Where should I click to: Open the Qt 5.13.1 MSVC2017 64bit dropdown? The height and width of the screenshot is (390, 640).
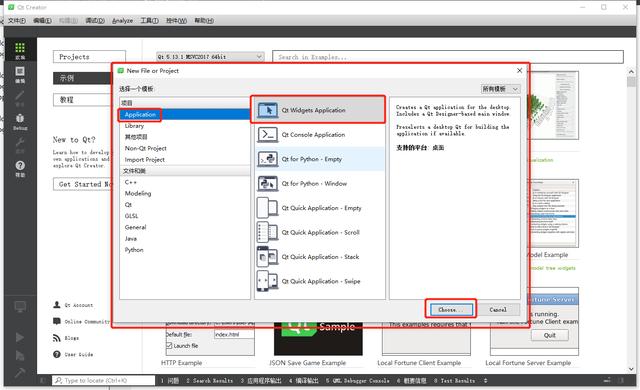pyautogui.click(x=210, y=57)
